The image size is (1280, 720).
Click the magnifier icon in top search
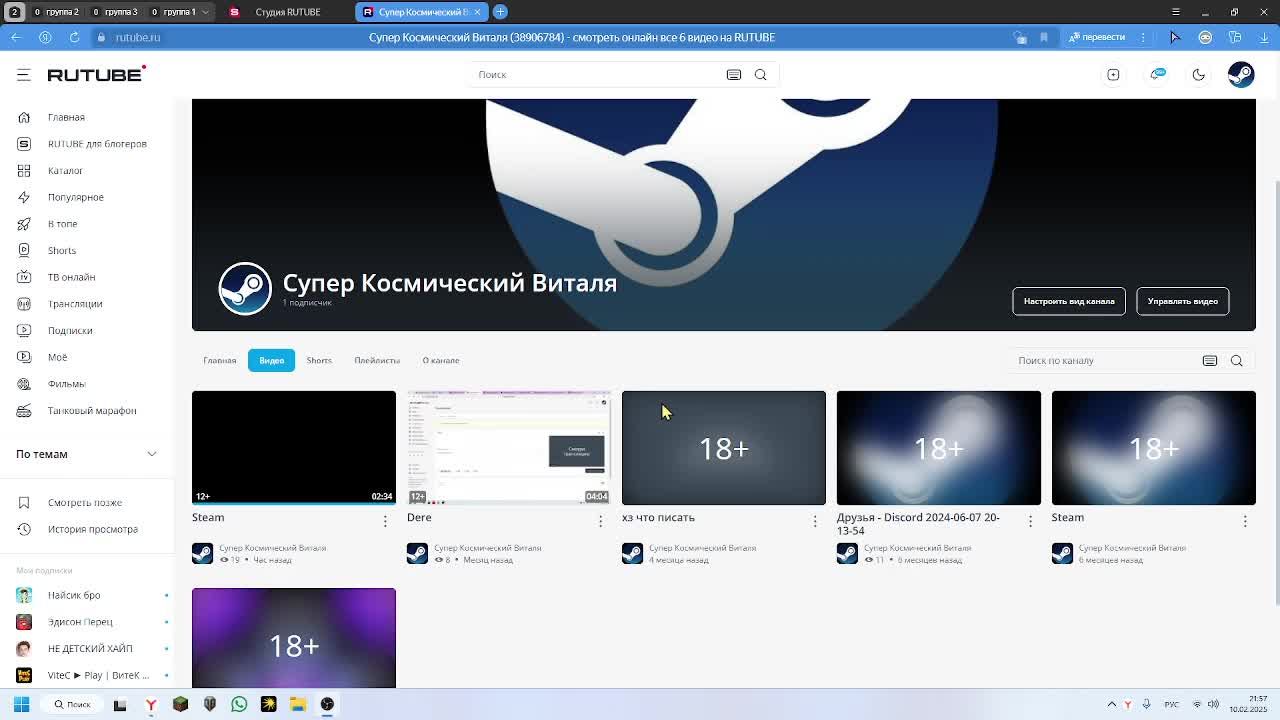pyautogui.click(x=761, y=75)
